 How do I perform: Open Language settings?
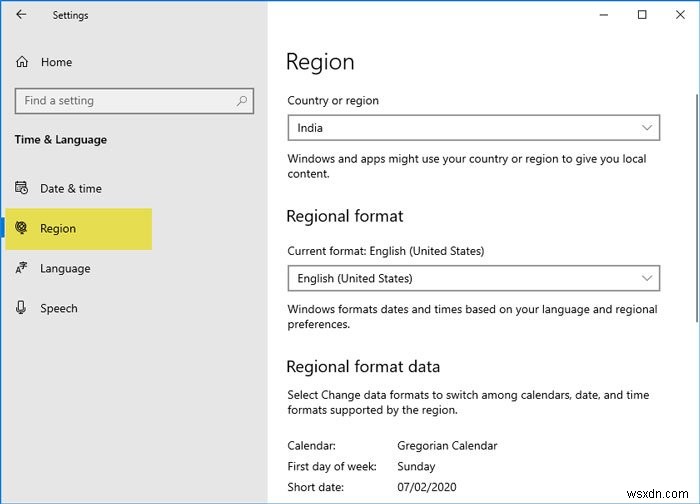coord(65,268)
